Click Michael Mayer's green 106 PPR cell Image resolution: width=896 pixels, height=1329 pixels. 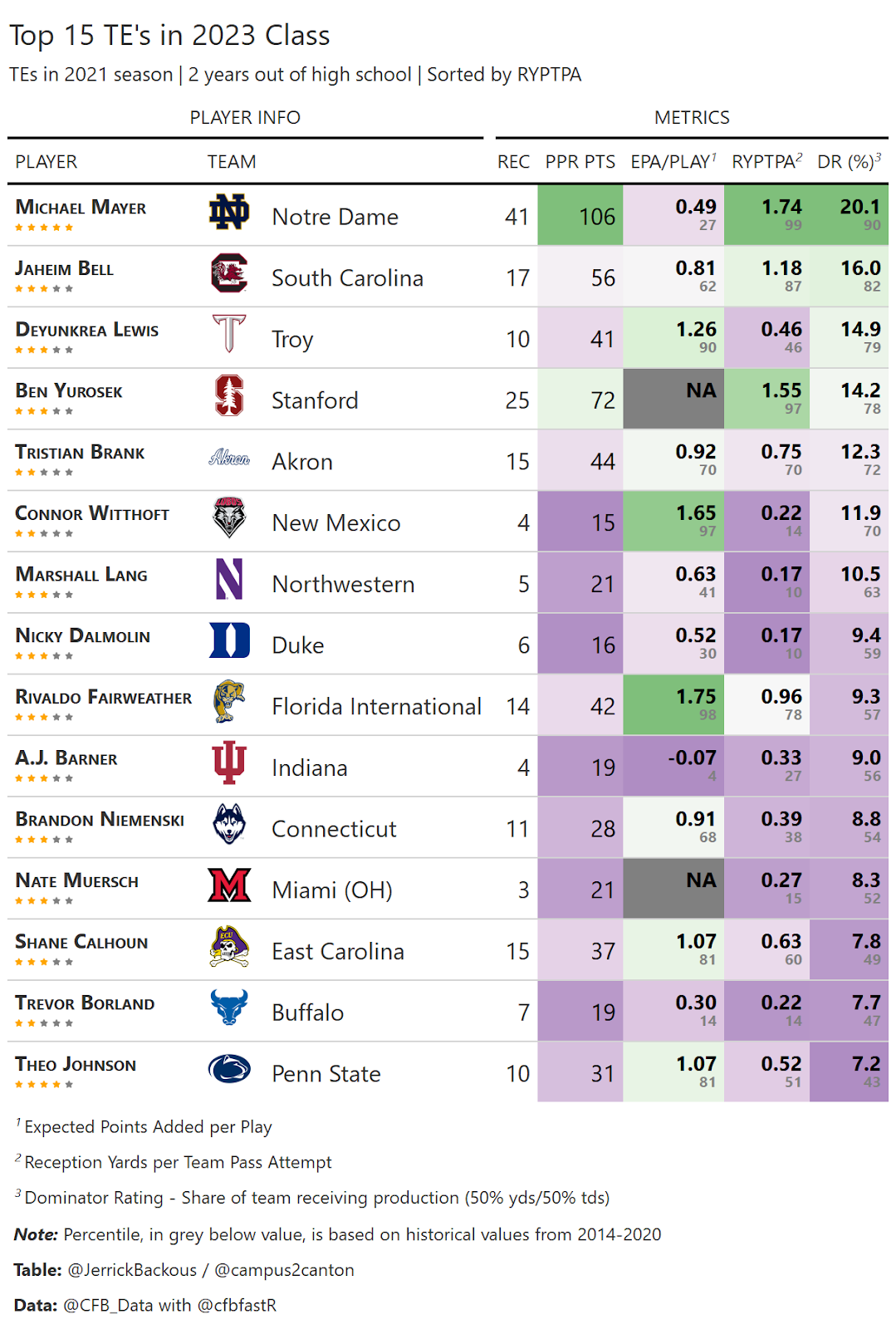pos(580,216)
